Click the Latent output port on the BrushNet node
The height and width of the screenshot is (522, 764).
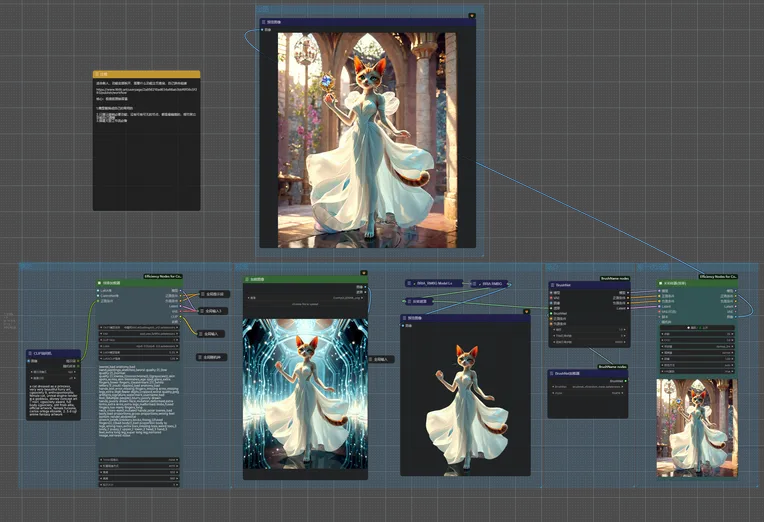tap(629, 309)
